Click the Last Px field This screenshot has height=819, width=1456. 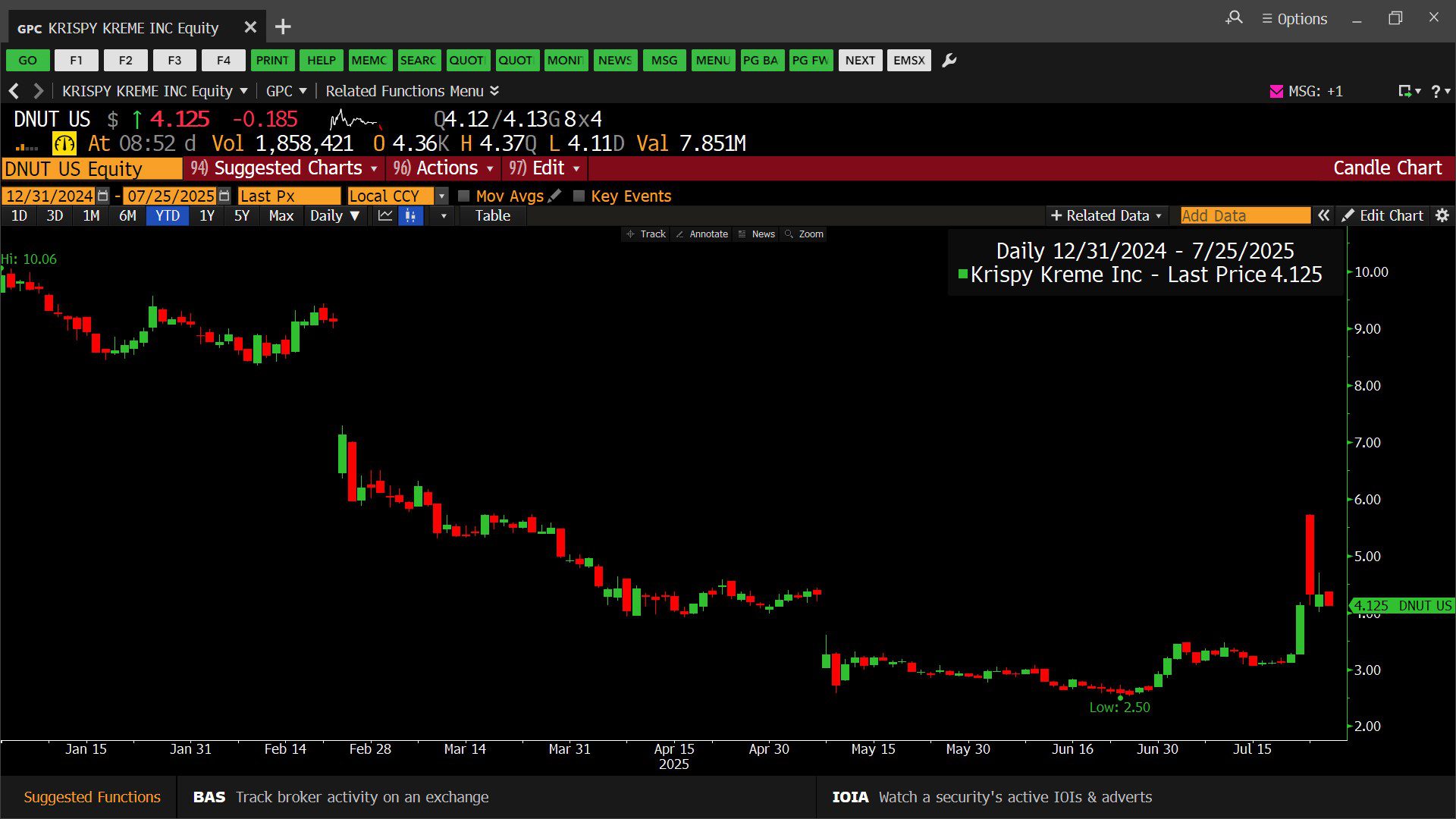tap(289, 196)
